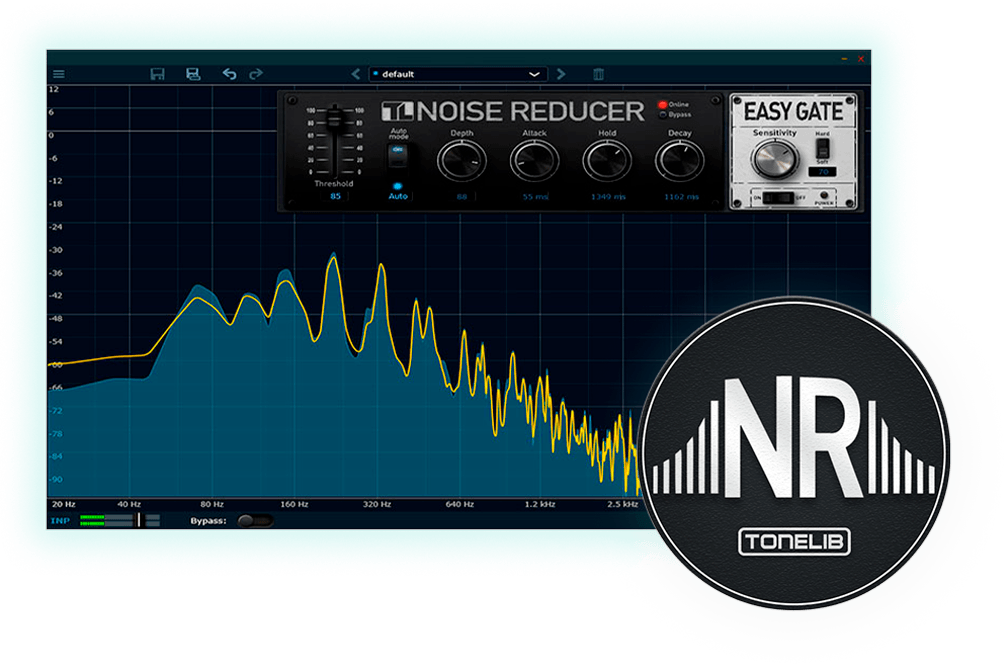
Task: Click the 1.2 kHz frequency label
Action: 540,504
